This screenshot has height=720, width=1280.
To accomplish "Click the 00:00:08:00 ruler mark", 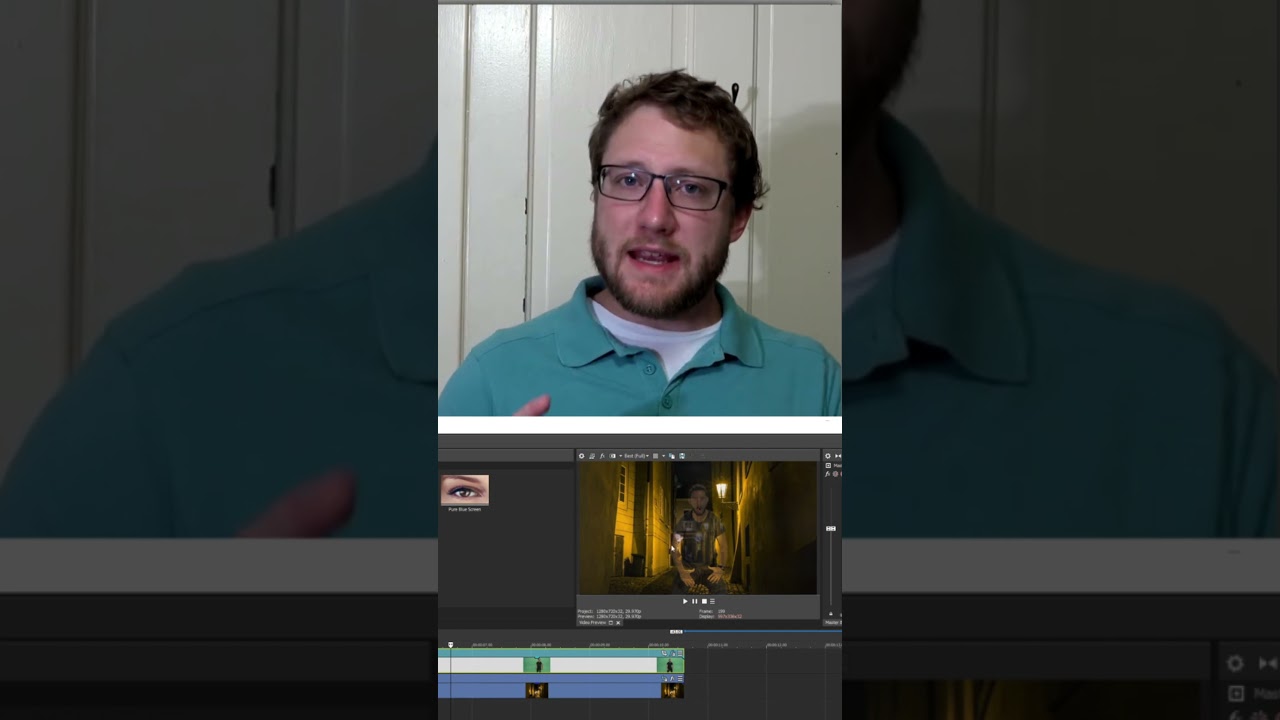I will tap(541, 645).
